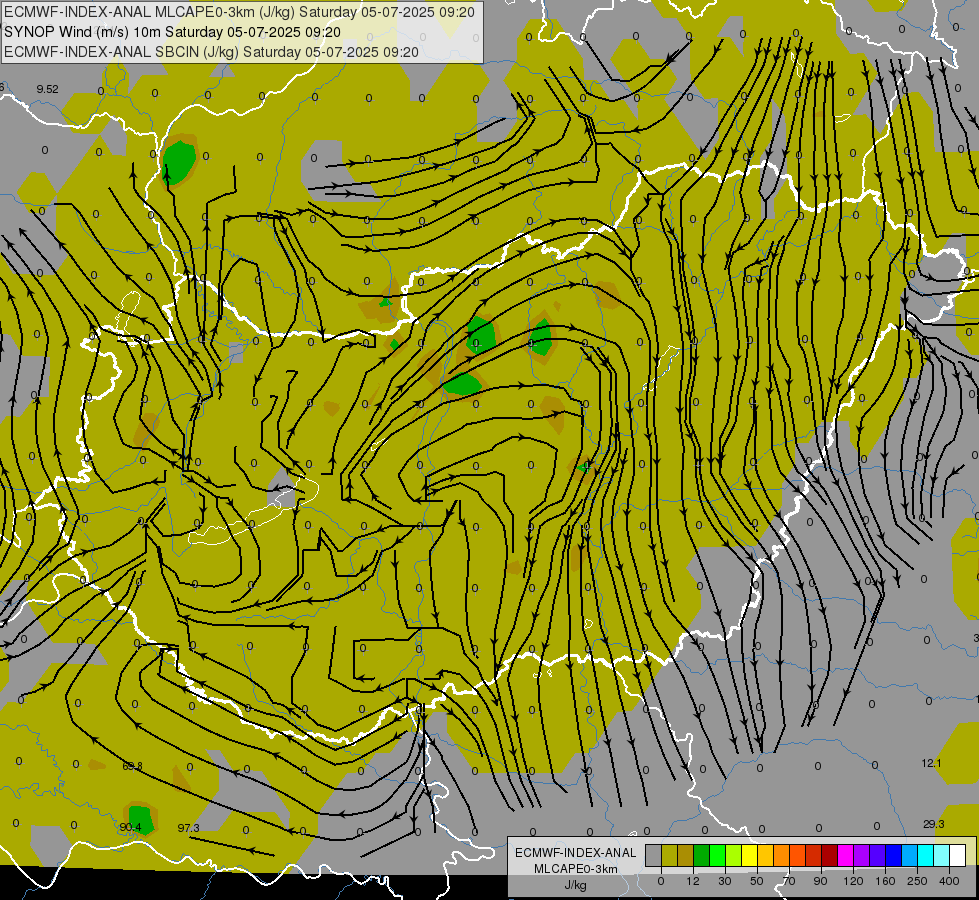Click the 29.3 value on the map

point(933,824)
